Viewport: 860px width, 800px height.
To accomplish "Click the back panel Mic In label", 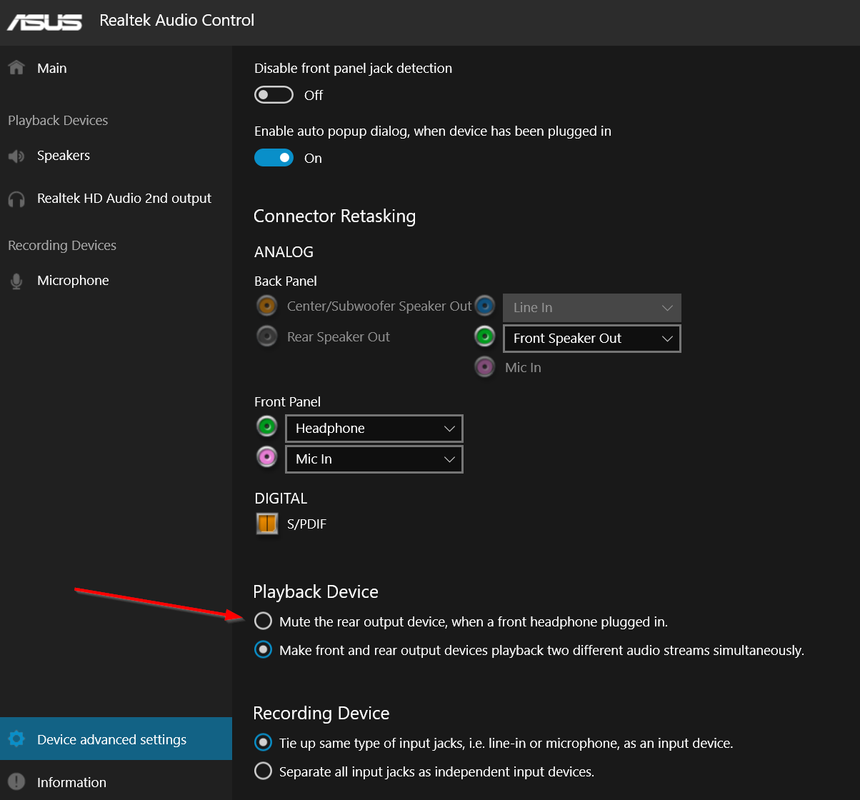I will pos(523,367).
